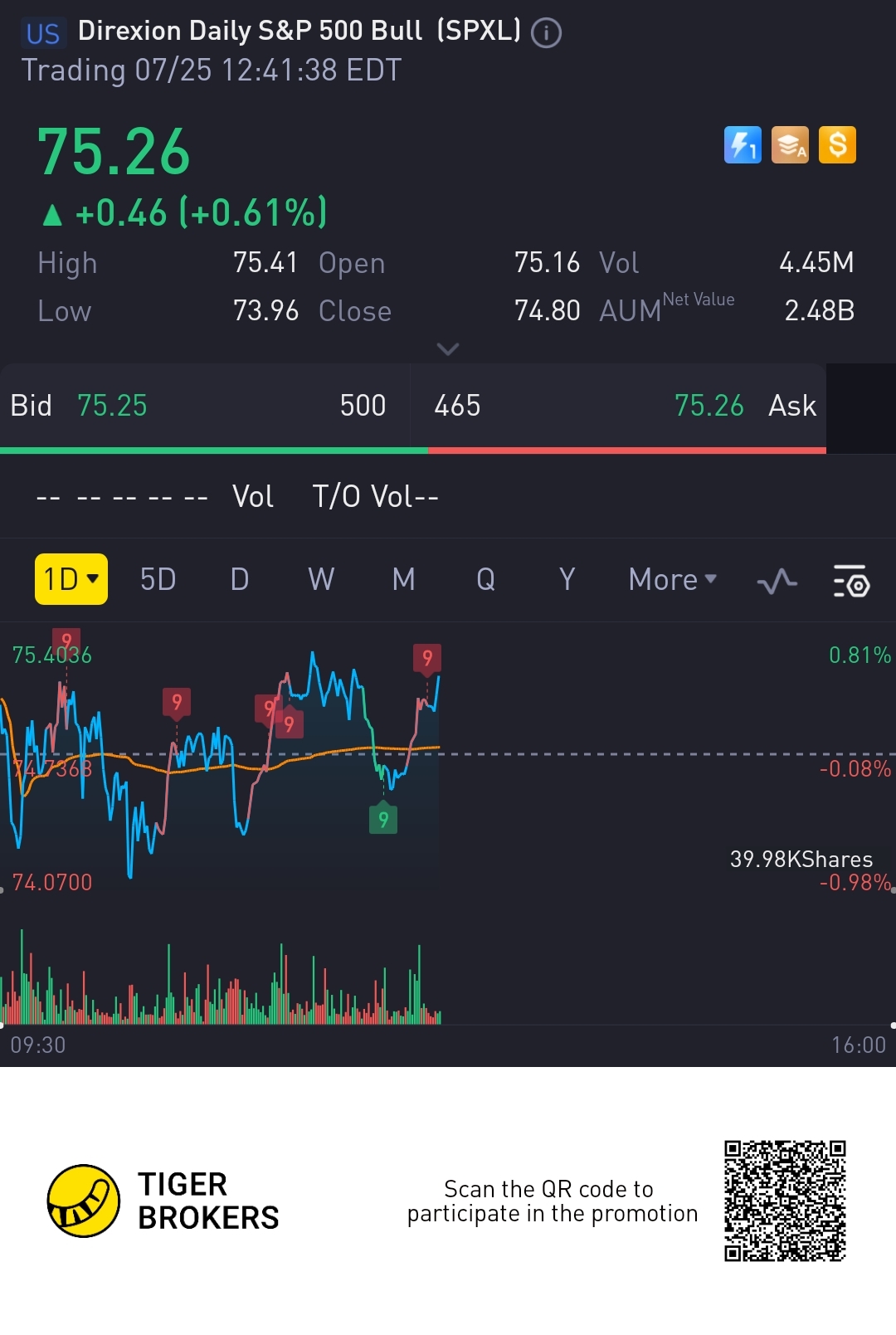The height and width of the screenshot is (1335, 896).
Task: Tap the 39.98KShares label
Action: point(801,860)
